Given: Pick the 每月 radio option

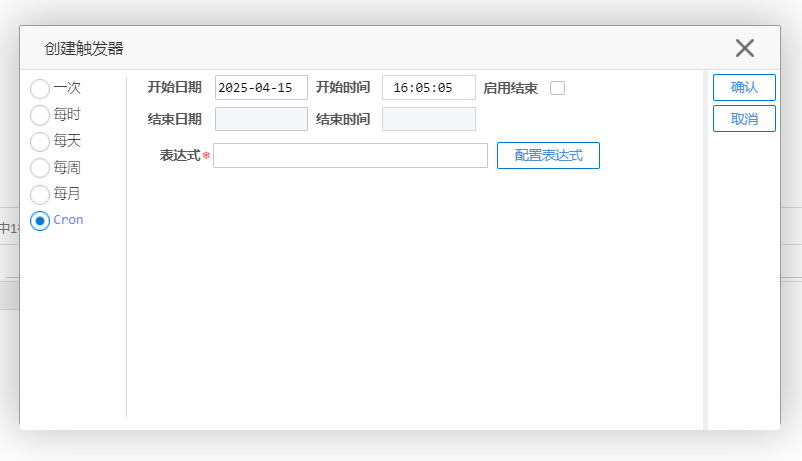Looking at the screenshot, I should click(x=40, y=194).
